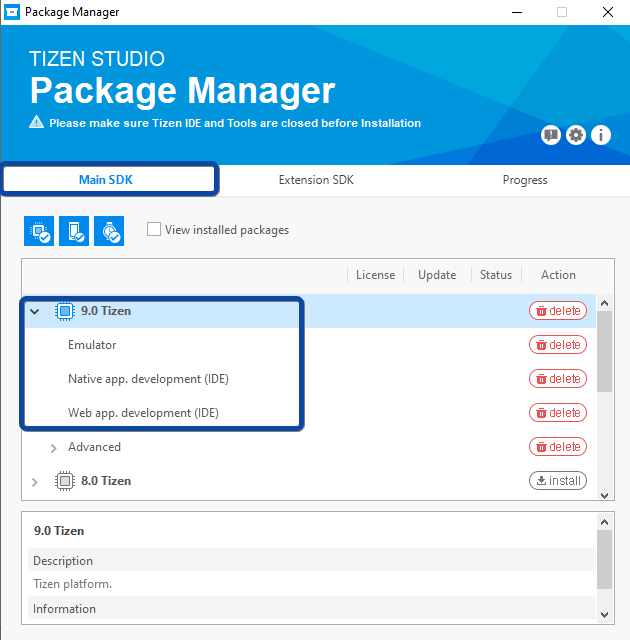Delete the 9.0 Tizen package
Viewport: 630px width, 640px height.
tap(558, 311)
